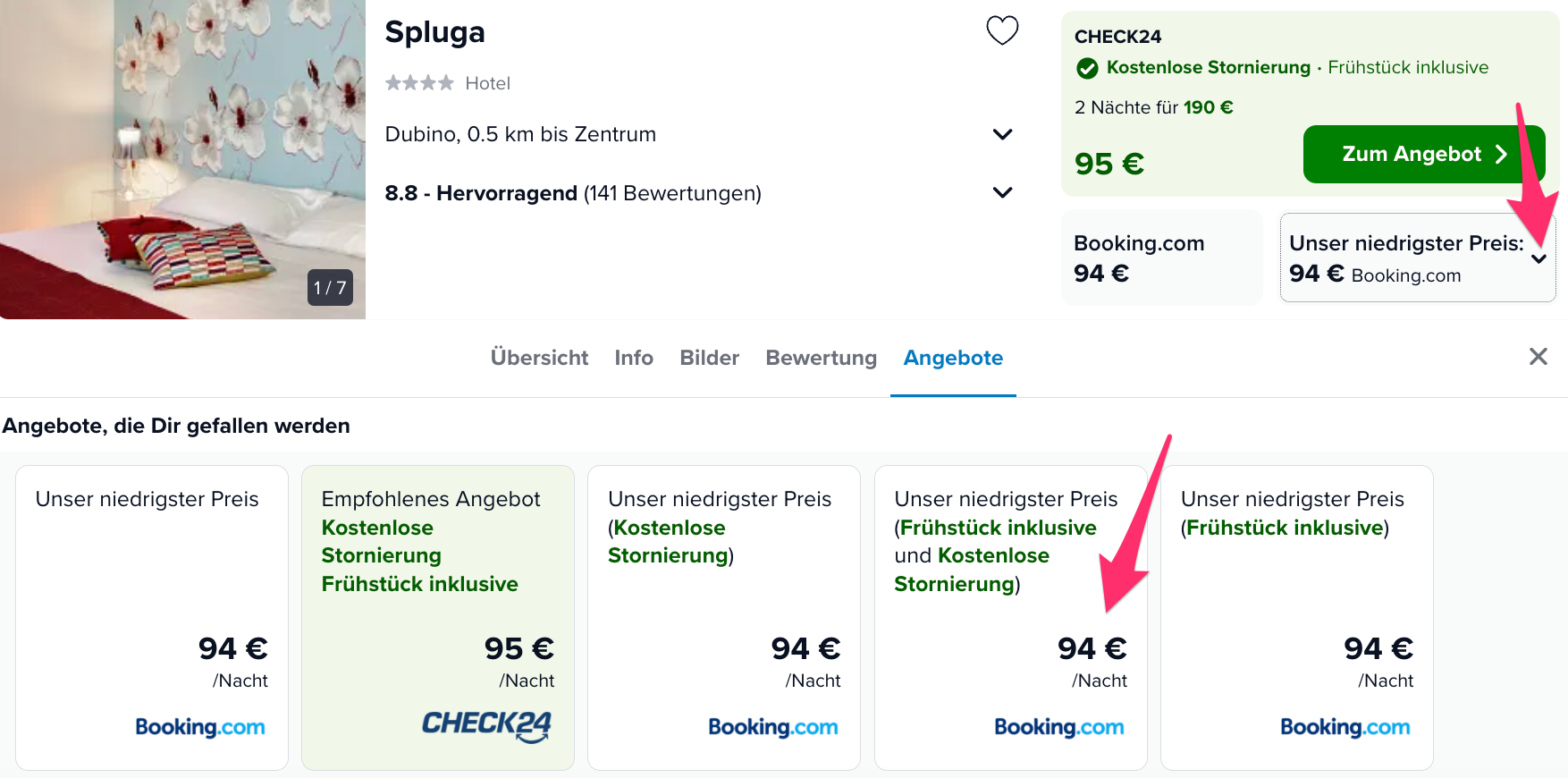Open the hotel room photo gallery
The height and width of the screenshot is (778, 1568).
[182, 159]
